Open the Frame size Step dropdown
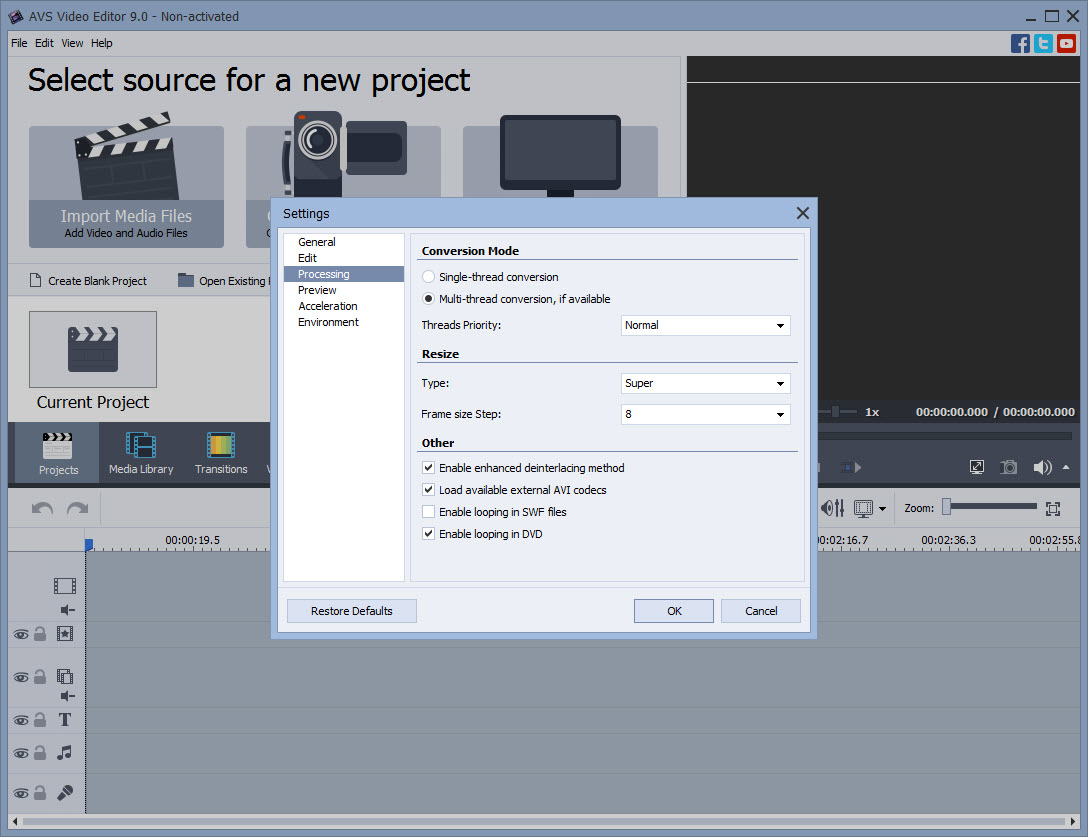 click(705, 414)
